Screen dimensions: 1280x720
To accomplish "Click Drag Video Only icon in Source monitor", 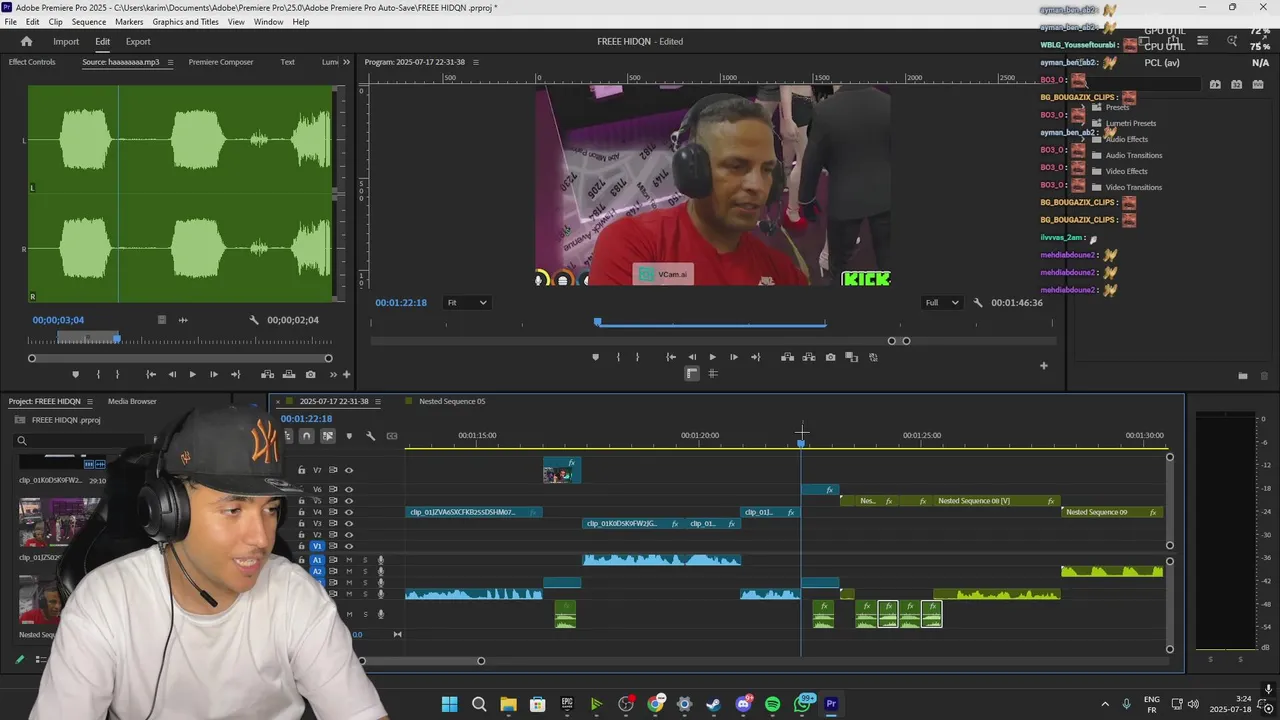I will [x=162, y=320].
